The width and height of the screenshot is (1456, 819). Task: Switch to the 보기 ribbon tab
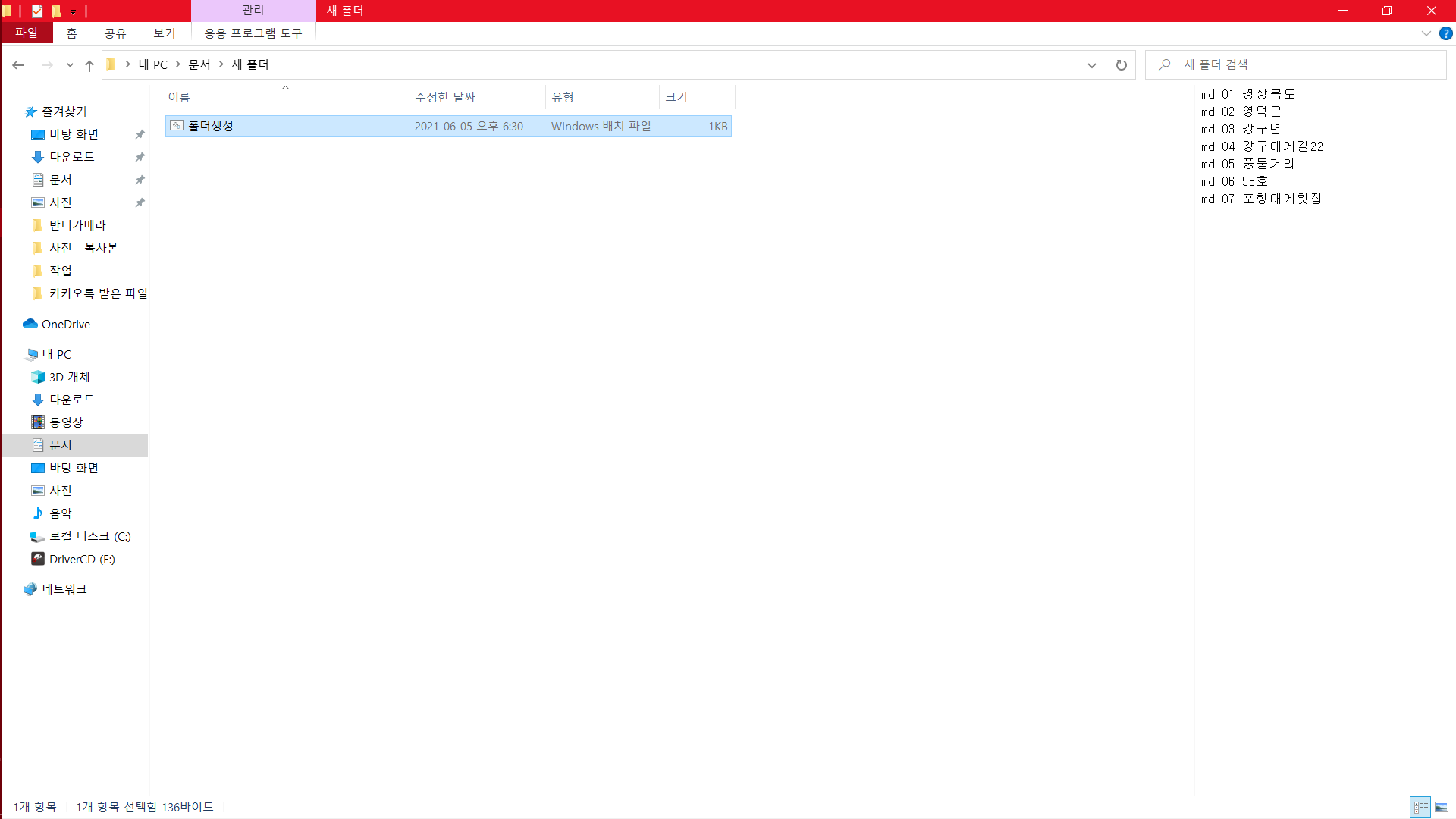point(164,33)
